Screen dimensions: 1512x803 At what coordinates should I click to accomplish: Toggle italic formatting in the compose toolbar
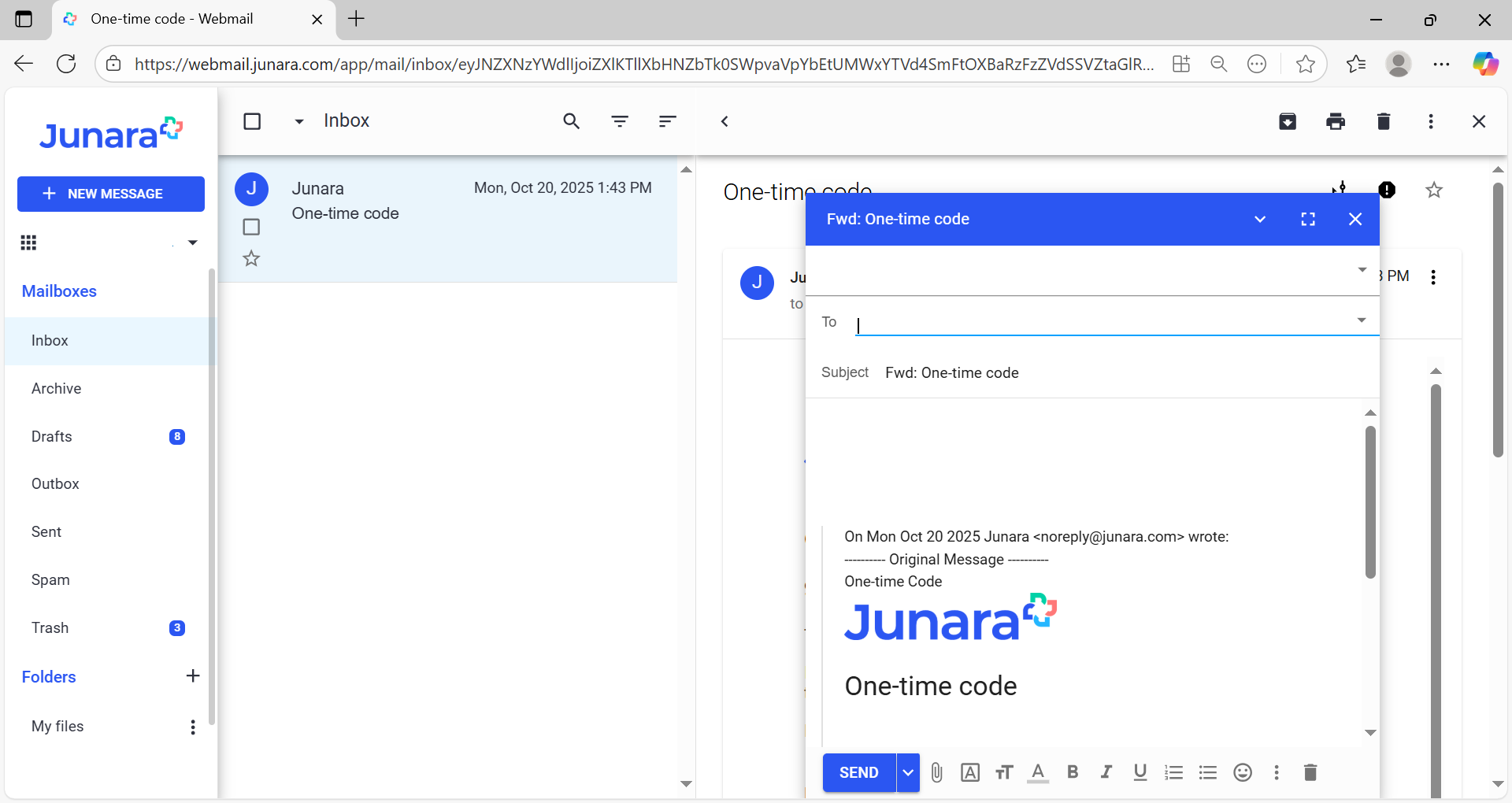point(1106,772)
